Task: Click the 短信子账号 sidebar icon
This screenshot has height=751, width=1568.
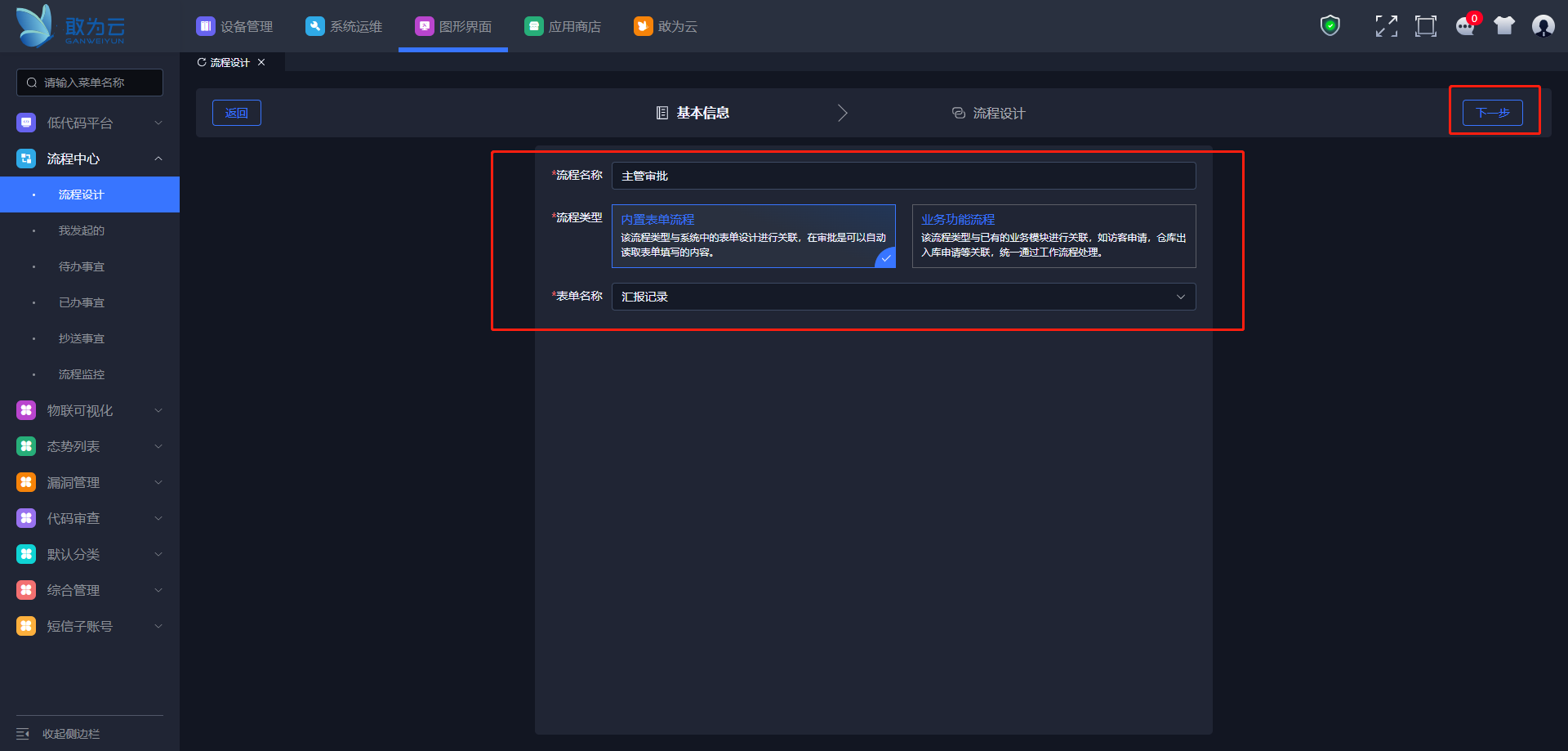Action: point(26,626)
